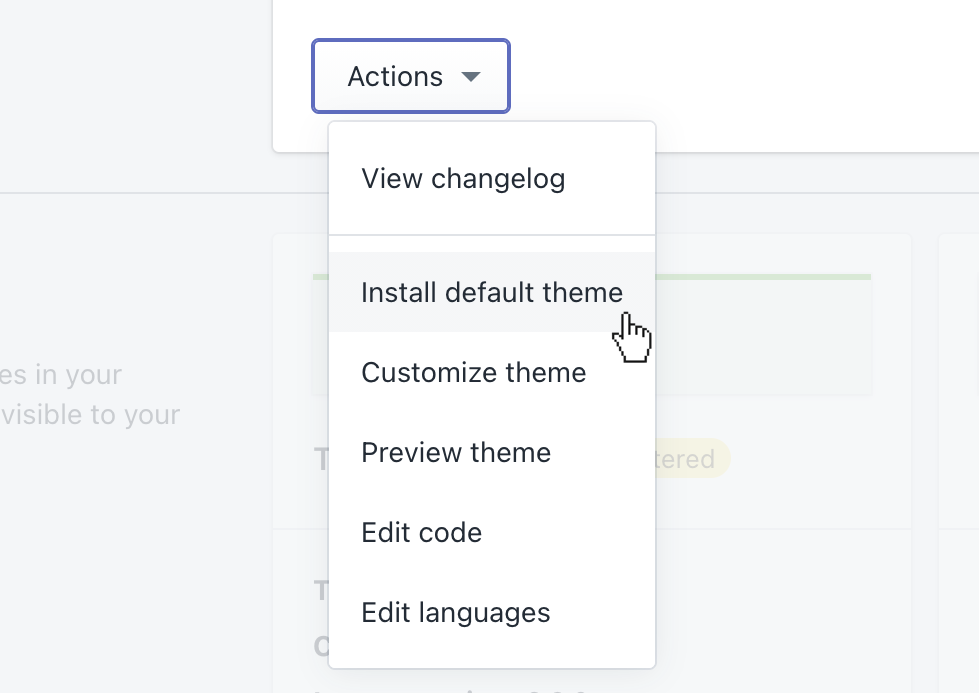Click the light green theme preview area

tap(765, 340)
